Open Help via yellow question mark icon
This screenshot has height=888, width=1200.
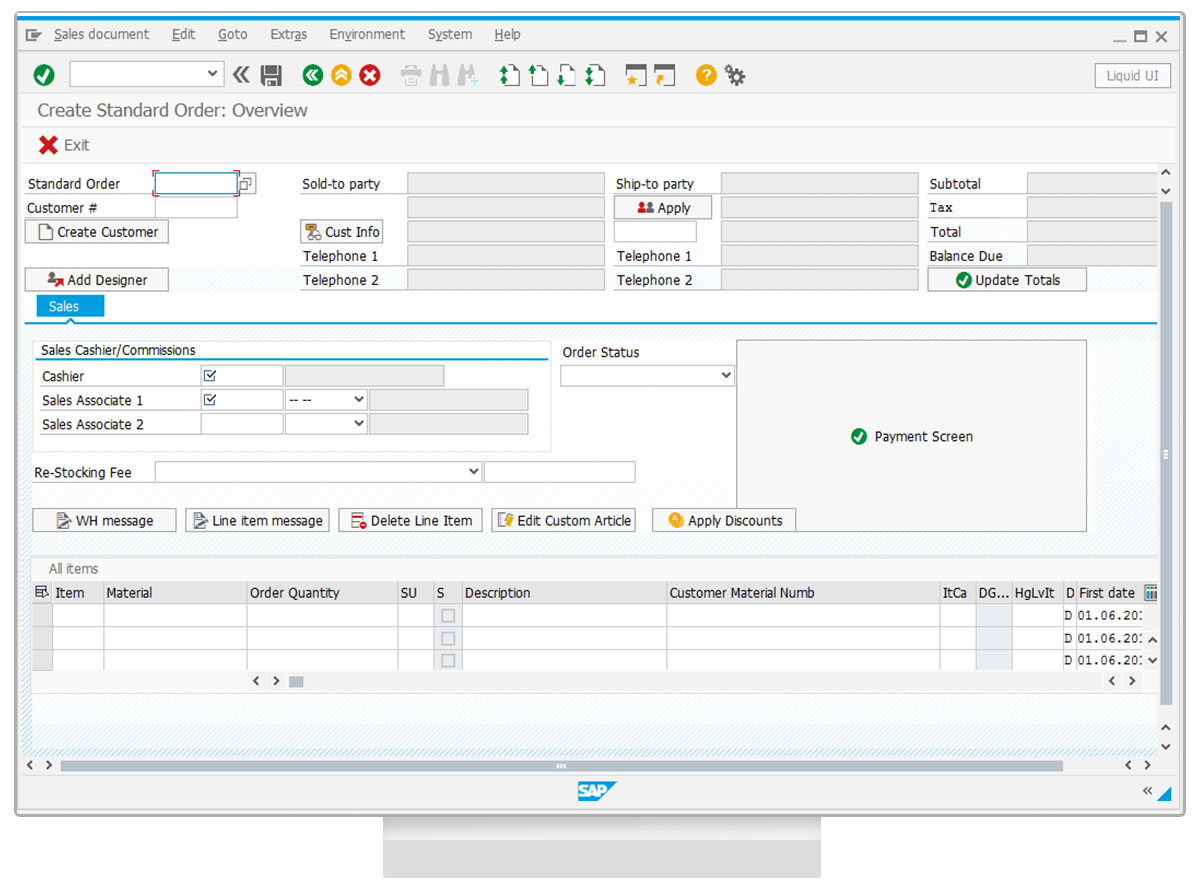pyautogui.click(x=706, y=75)
